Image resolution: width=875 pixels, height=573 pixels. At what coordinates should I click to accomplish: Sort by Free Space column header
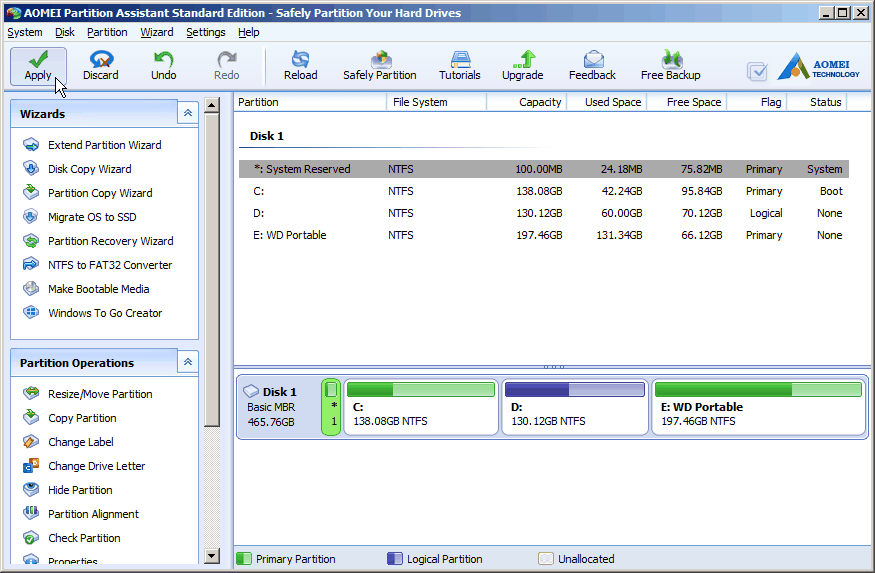pyautogui.click(x=687, y=102)
